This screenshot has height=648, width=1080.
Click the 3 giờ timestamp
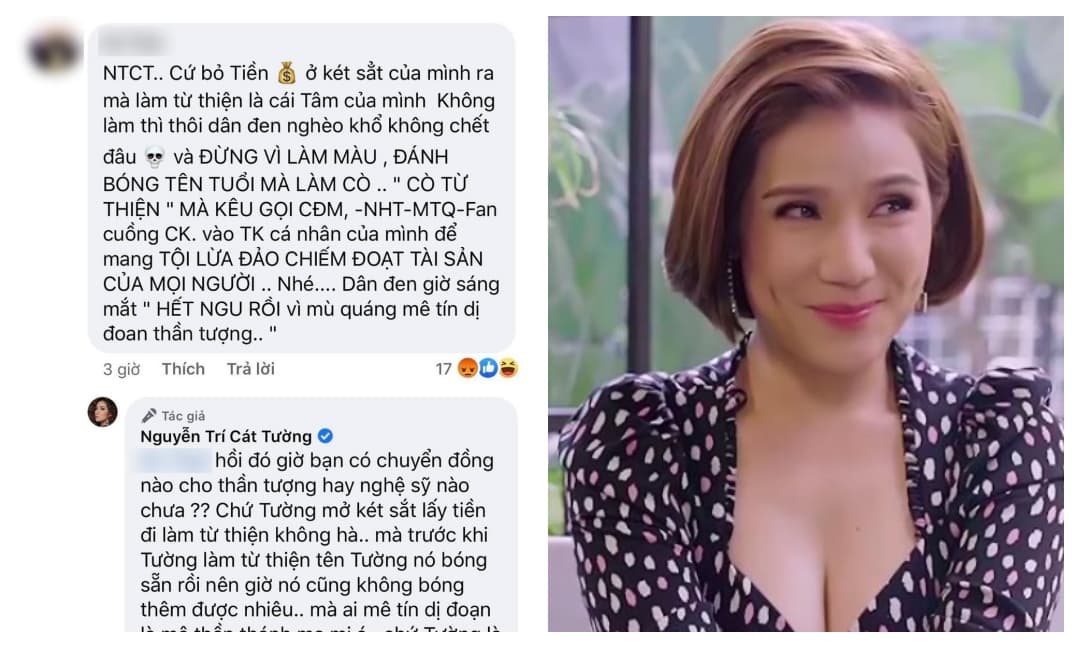tap(121, 369)
